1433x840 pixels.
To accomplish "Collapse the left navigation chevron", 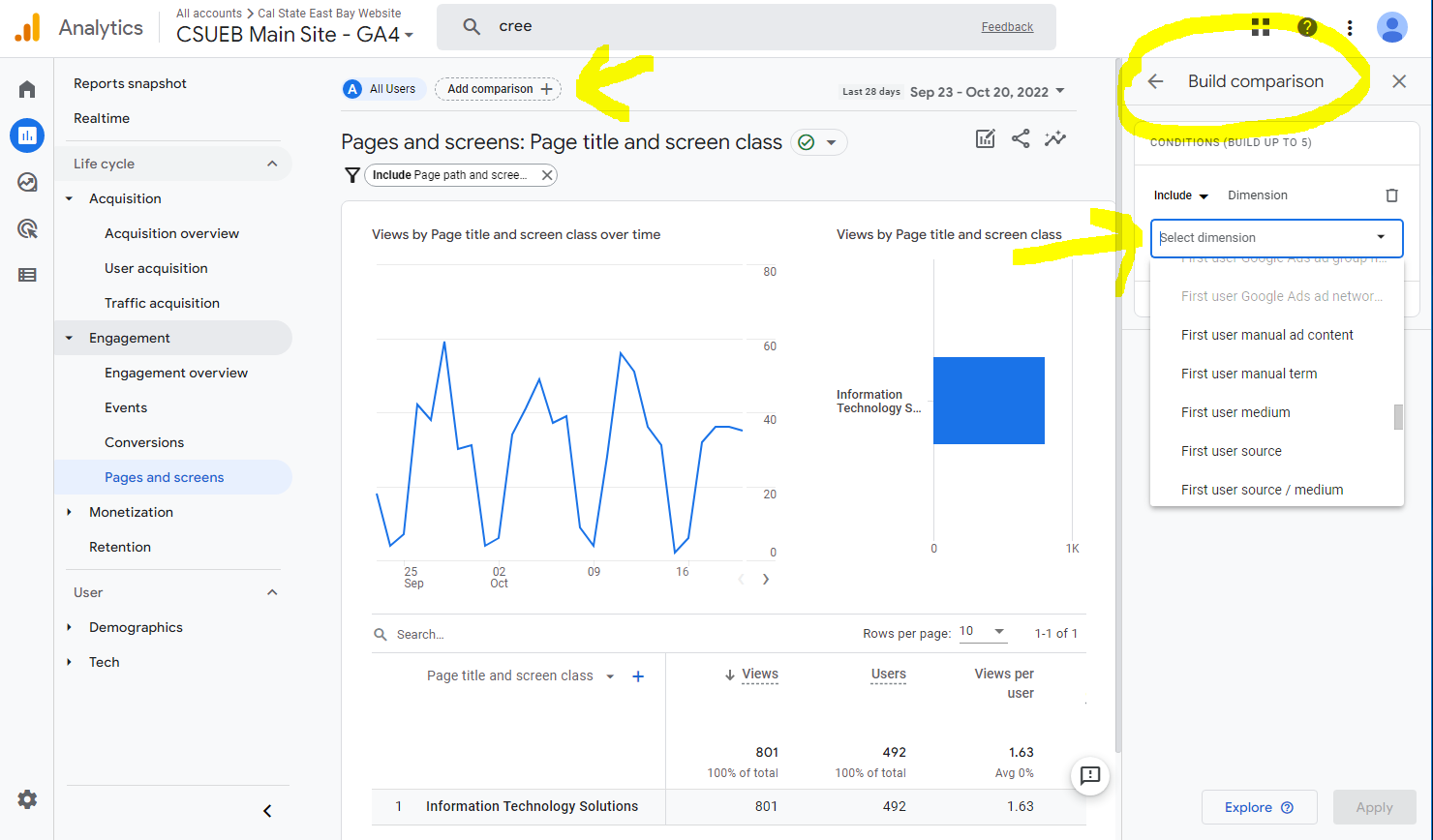I will (267, 811).
